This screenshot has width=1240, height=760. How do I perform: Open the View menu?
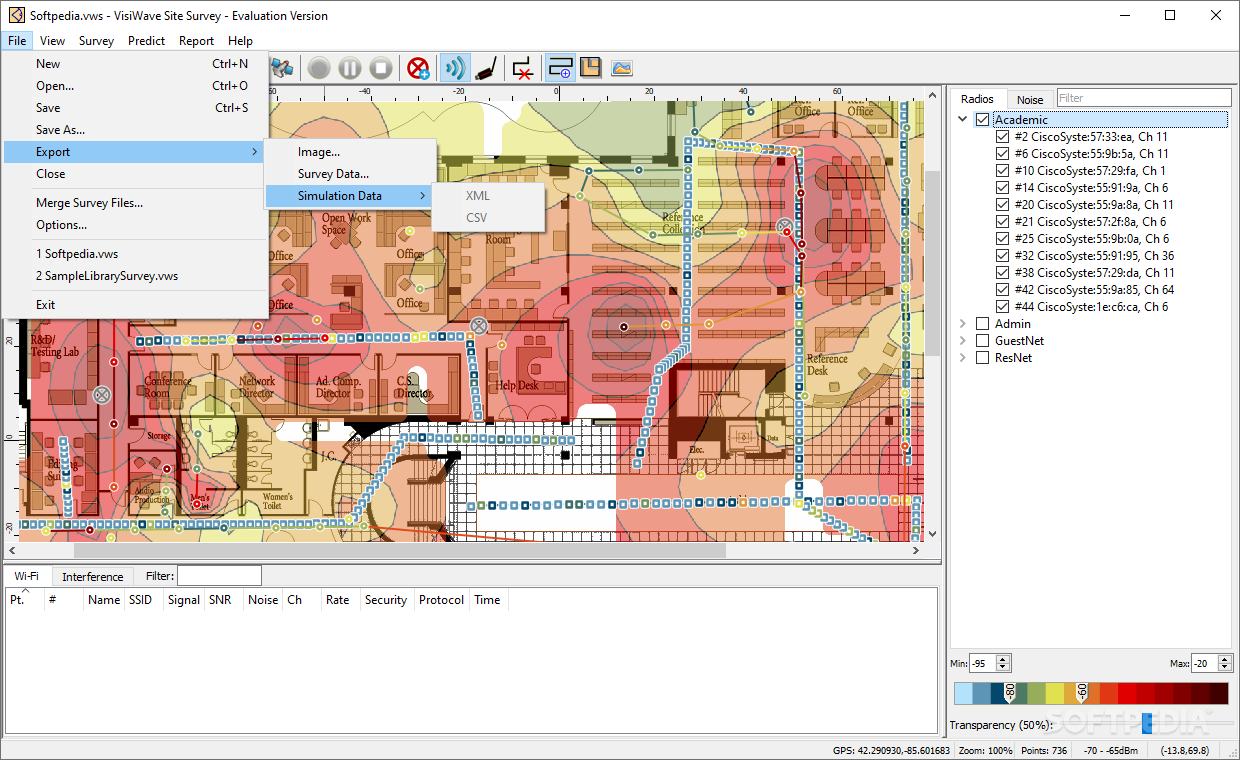click(x=52, y=41)
